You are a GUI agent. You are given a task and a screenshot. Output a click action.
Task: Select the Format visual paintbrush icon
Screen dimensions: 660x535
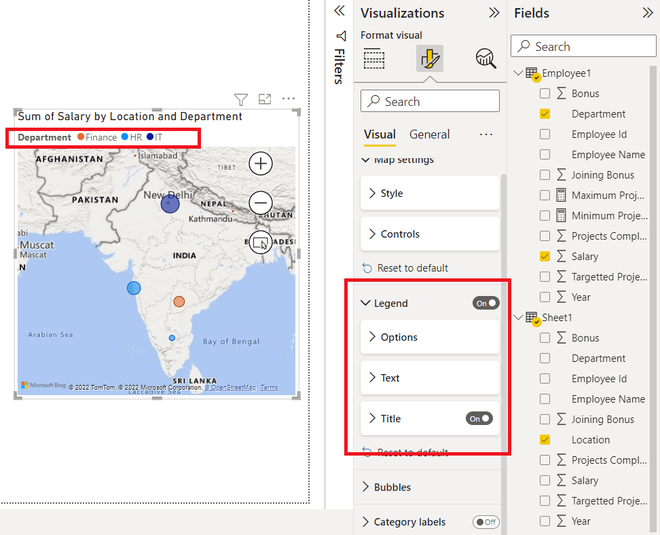(430, 59)
